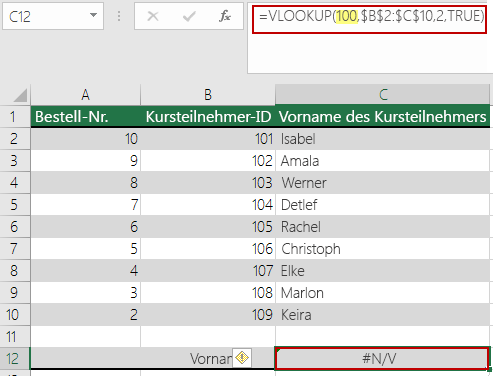493x376 pixels.
Task: Confirm formula entry with checkmark icon
Action: click(x=189, y=16)
